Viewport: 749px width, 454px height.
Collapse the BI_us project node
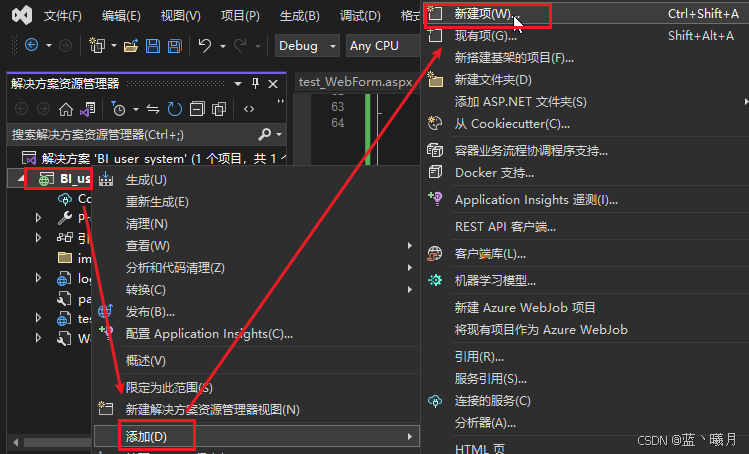[21, 179]
